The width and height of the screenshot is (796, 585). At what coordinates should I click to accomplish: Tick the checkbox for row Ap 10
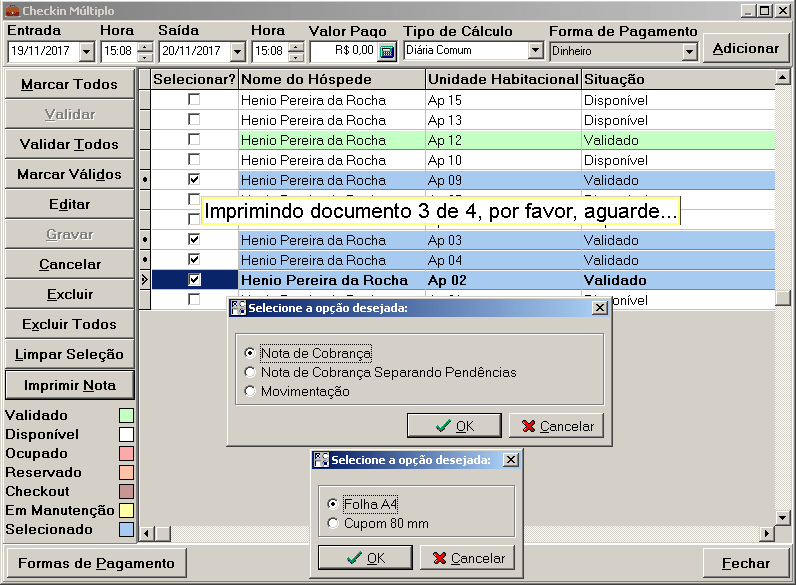click(193, 159)
